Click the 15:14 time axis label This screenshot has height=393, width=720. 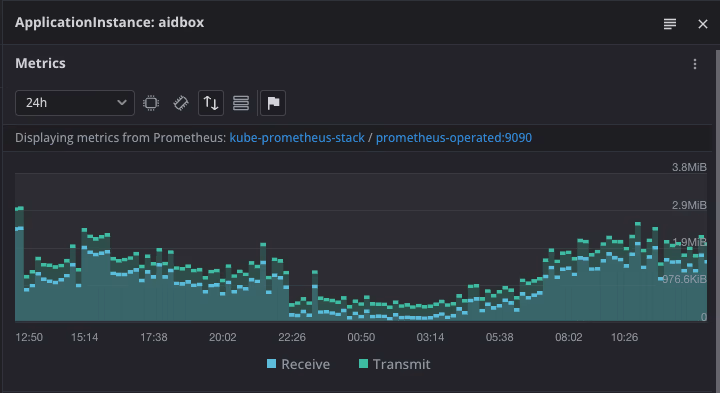click(84, 337)
